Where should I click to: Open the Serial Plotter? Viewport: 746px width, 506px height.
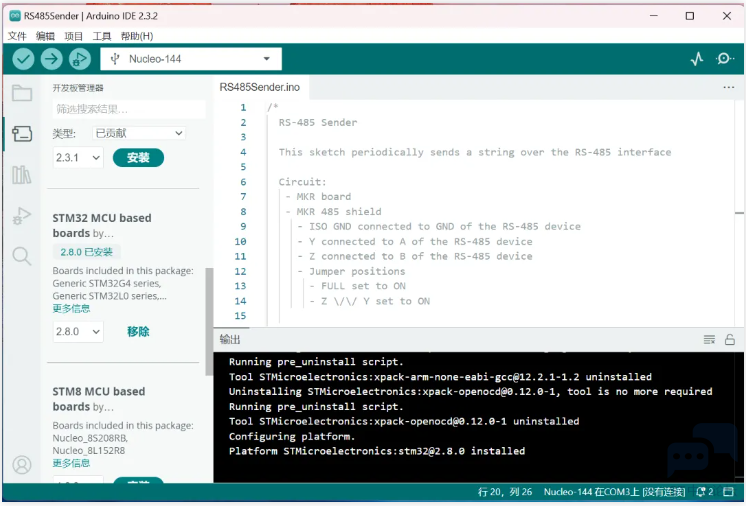click(x=697, y=59)
